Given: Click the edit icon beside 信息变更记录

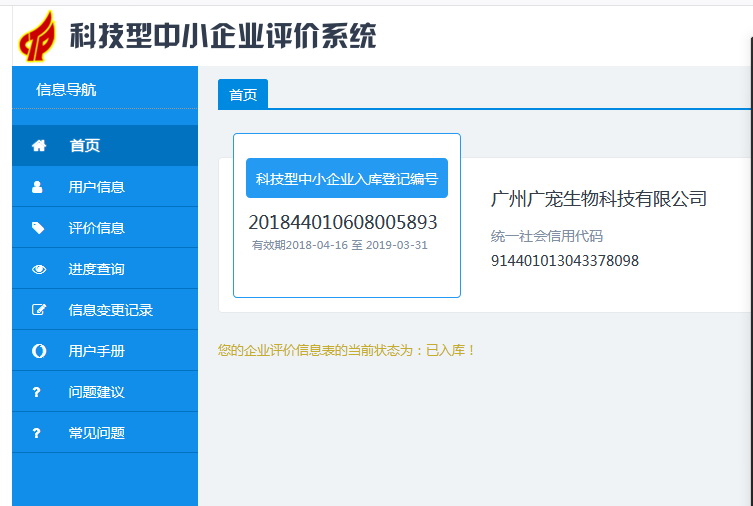Looking at the screenshot, I should 39,310.
